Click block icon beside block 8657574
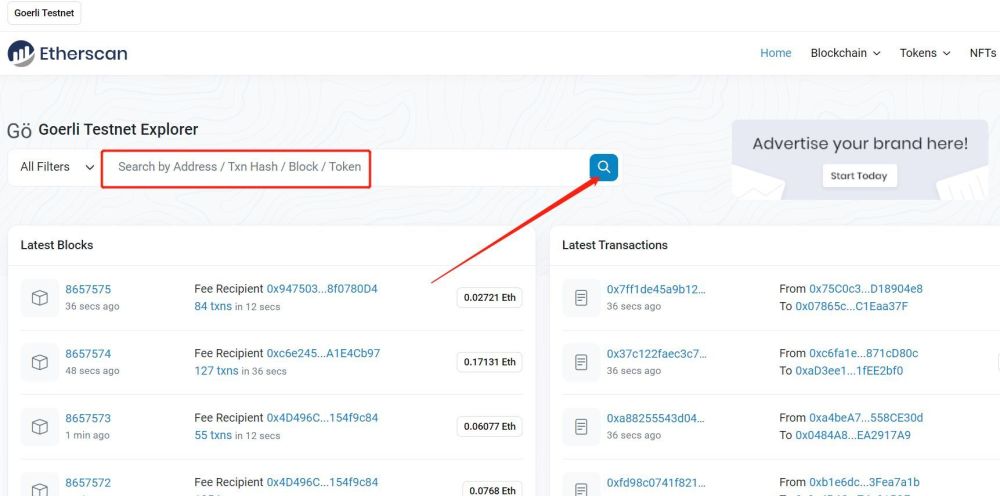 click(x=40, y=362)
